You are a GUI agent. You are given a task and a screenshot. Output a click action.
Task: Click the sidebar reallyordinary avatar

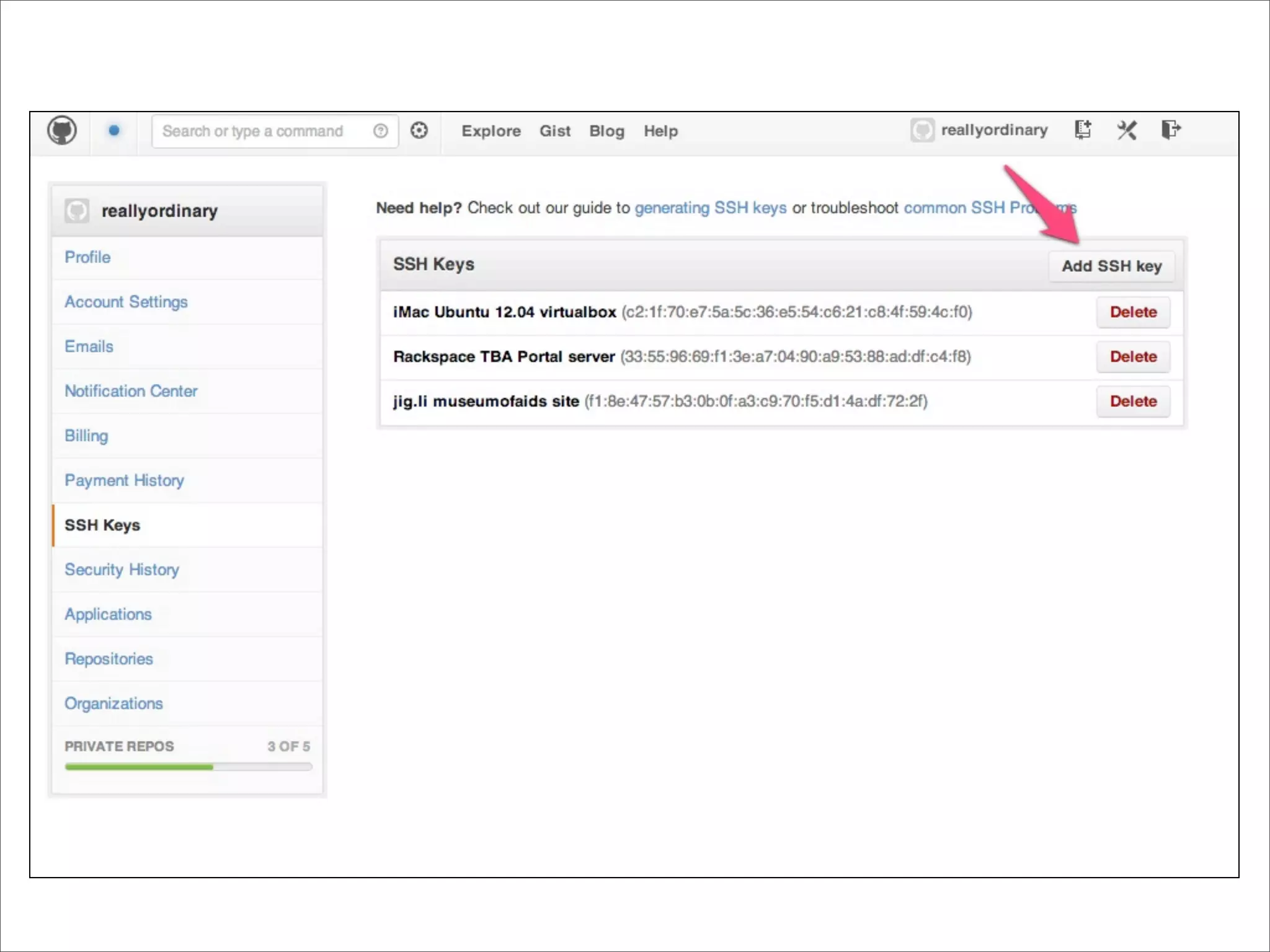[77, 211]
